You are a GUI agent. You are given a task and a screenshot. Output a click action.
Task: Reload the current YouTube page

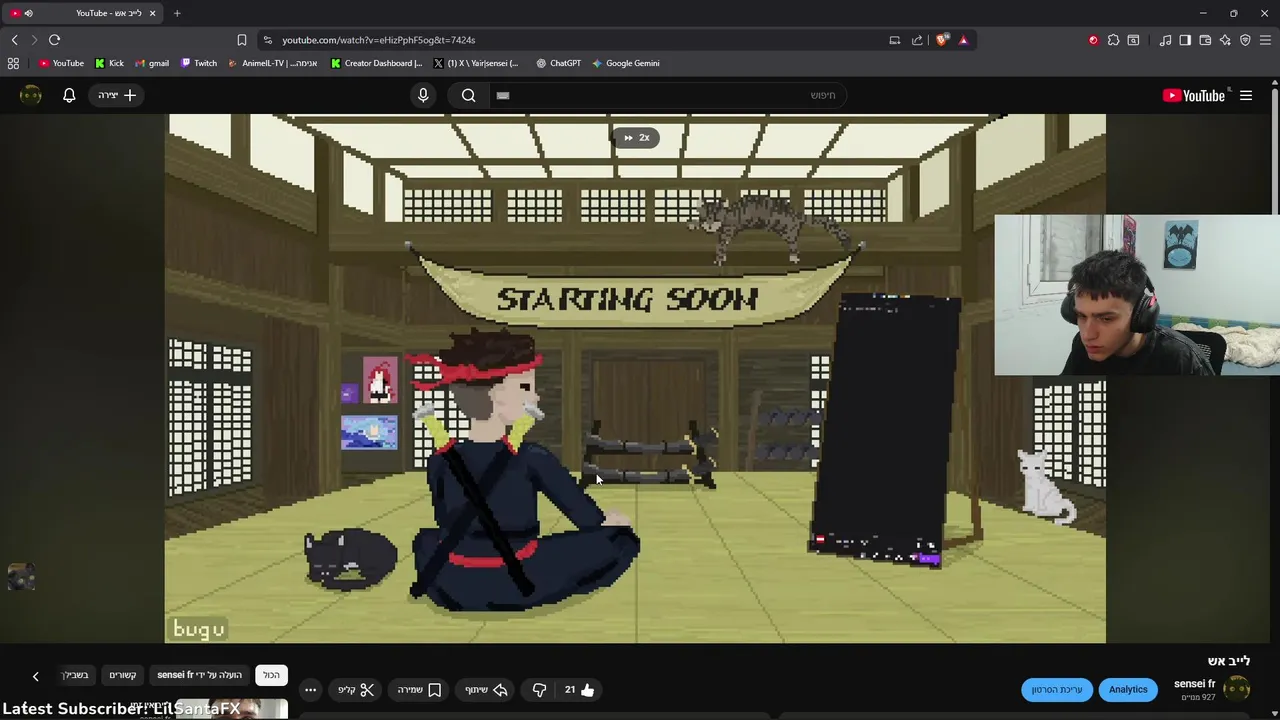pyautogui.click(x=54, y=40)
